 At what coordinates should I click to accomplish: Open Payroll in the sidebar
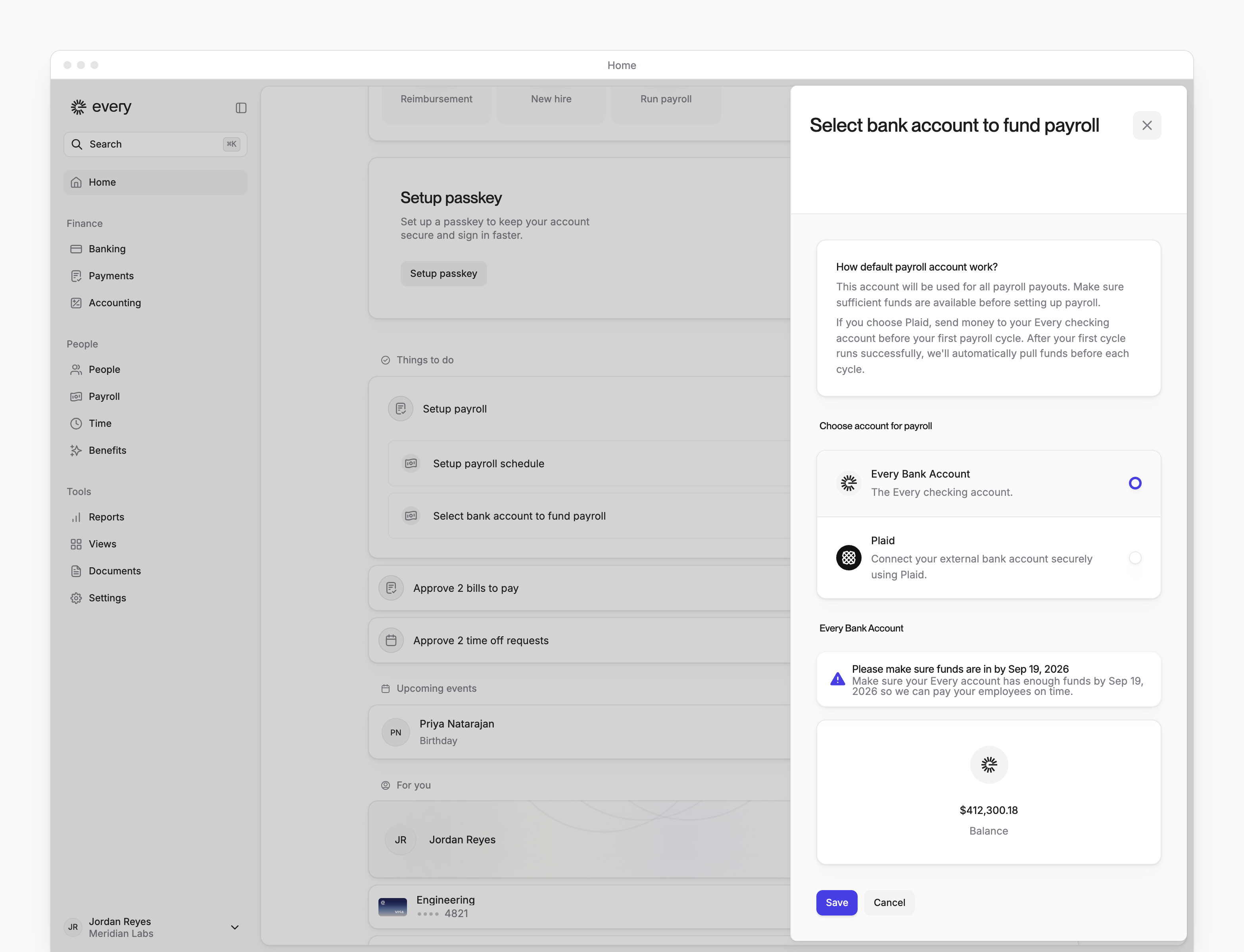tap(155, 396)
